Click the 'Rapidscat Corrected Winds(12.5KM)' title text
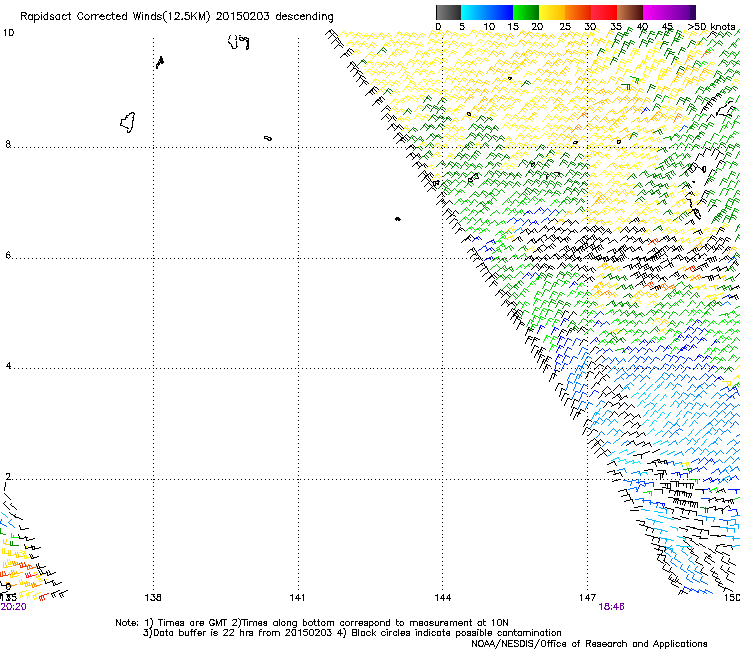 (116, 17)
